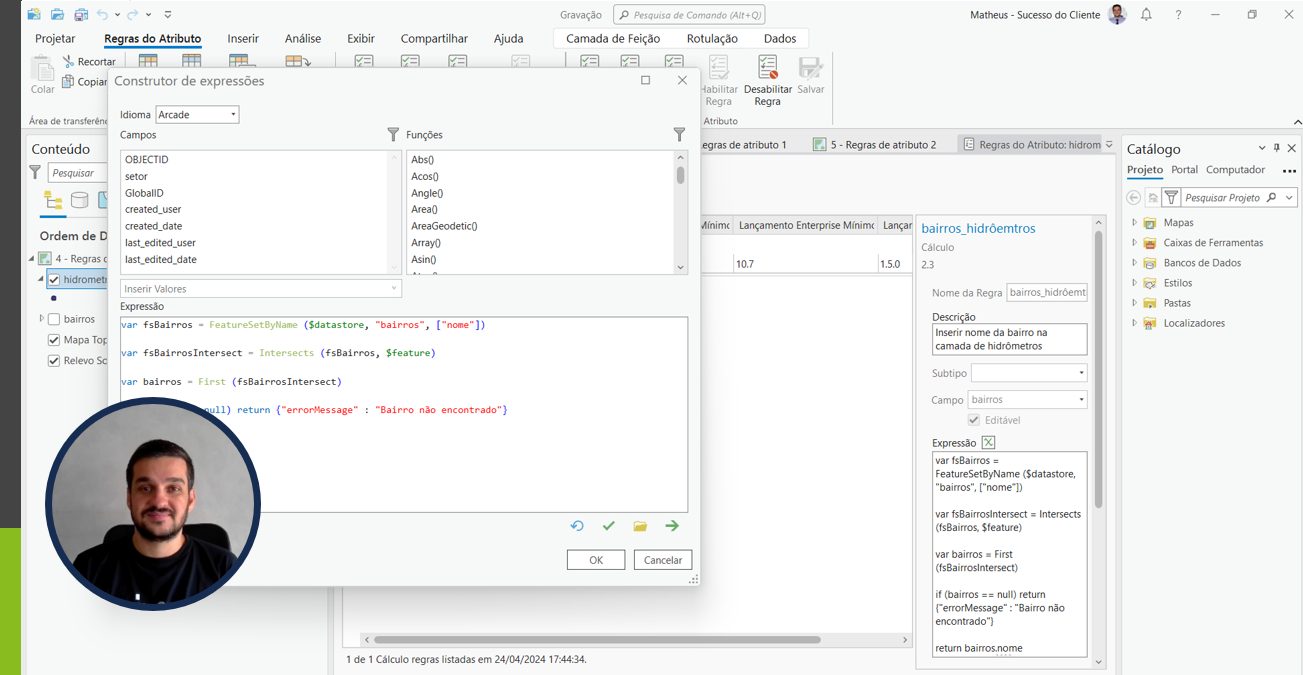Expand the Bancos de Dados catalog node

coord(1135,263)
